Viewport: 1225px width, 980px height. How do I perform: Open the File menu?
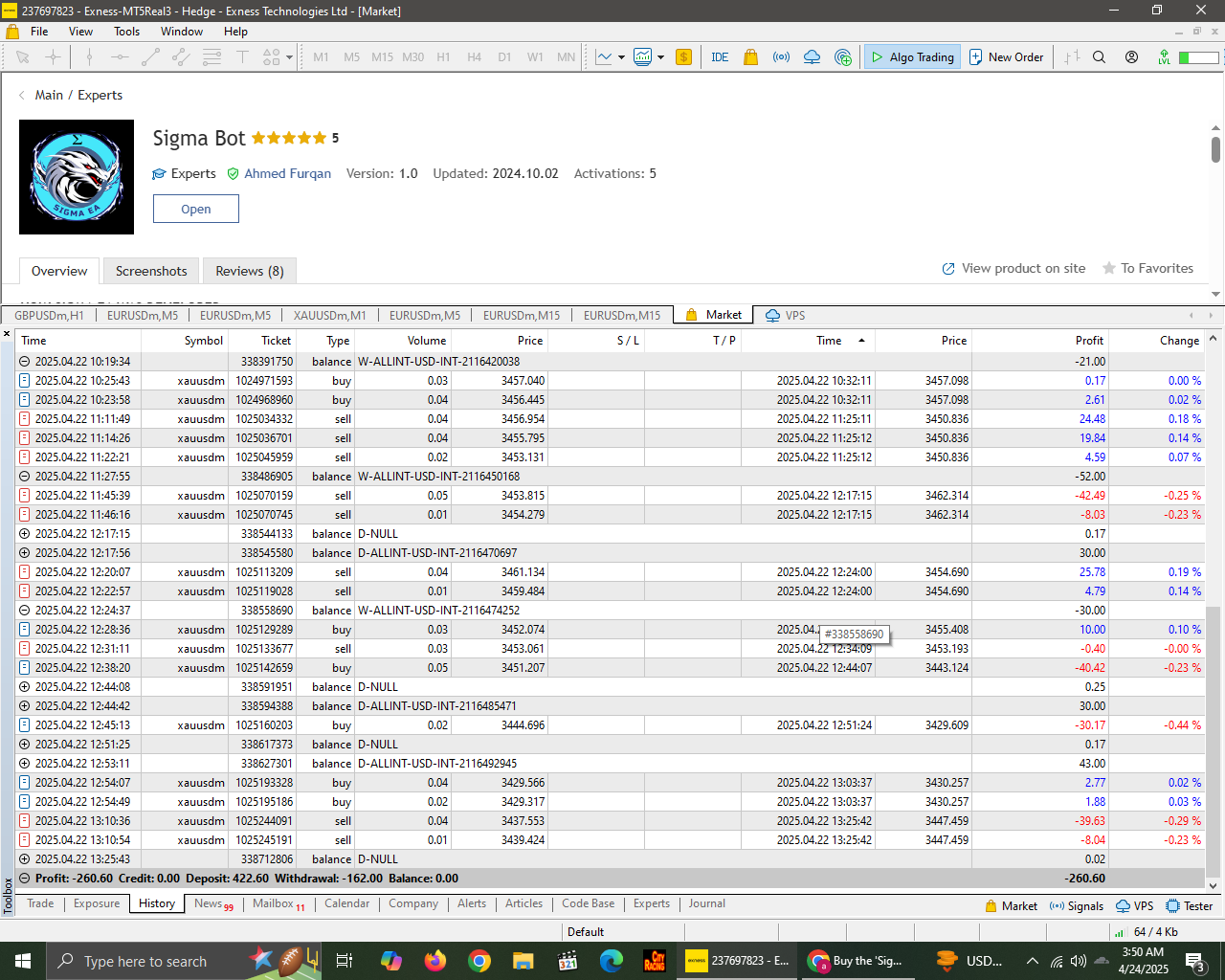39,32
